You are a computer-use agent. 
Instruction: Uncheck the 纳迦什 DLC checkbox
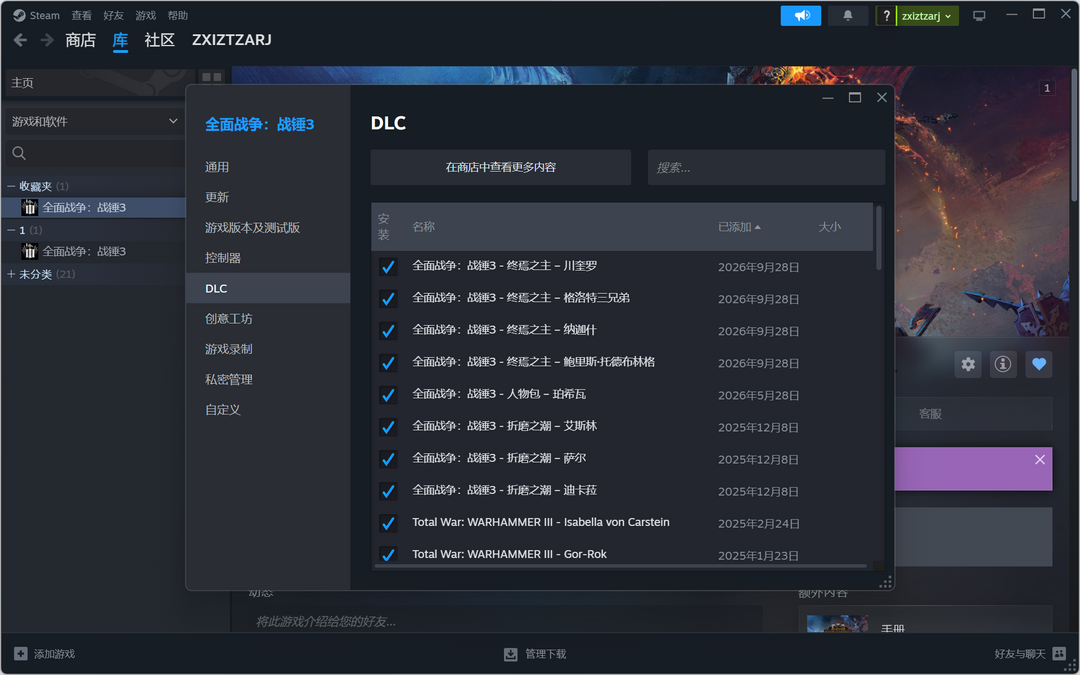pyautogui.click(x=388, y=331)
